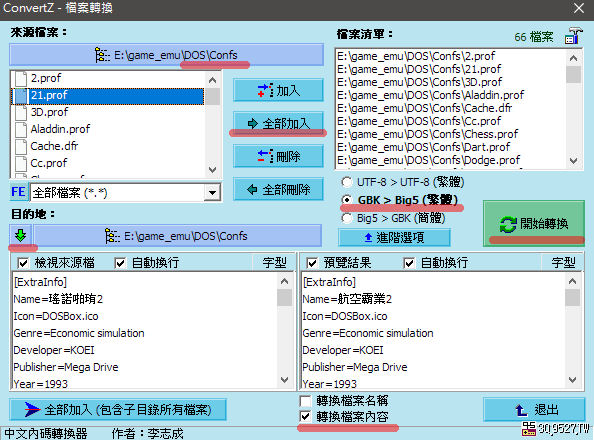Click the Cache.dfr file icon
Screen dimensions: 594x441
tap(21, 146)
